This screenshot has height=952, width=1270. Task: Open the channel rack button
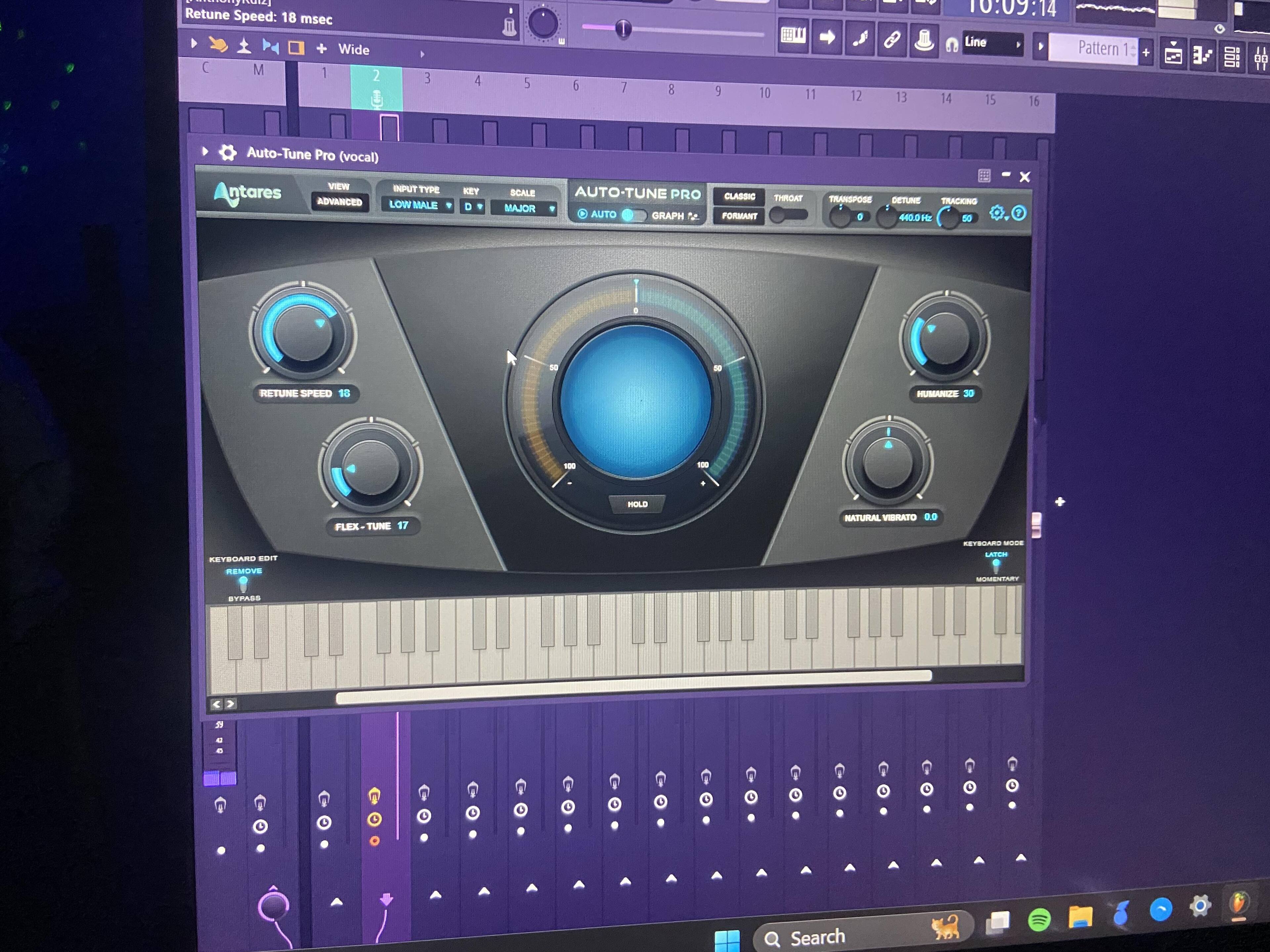point(1232,57)
